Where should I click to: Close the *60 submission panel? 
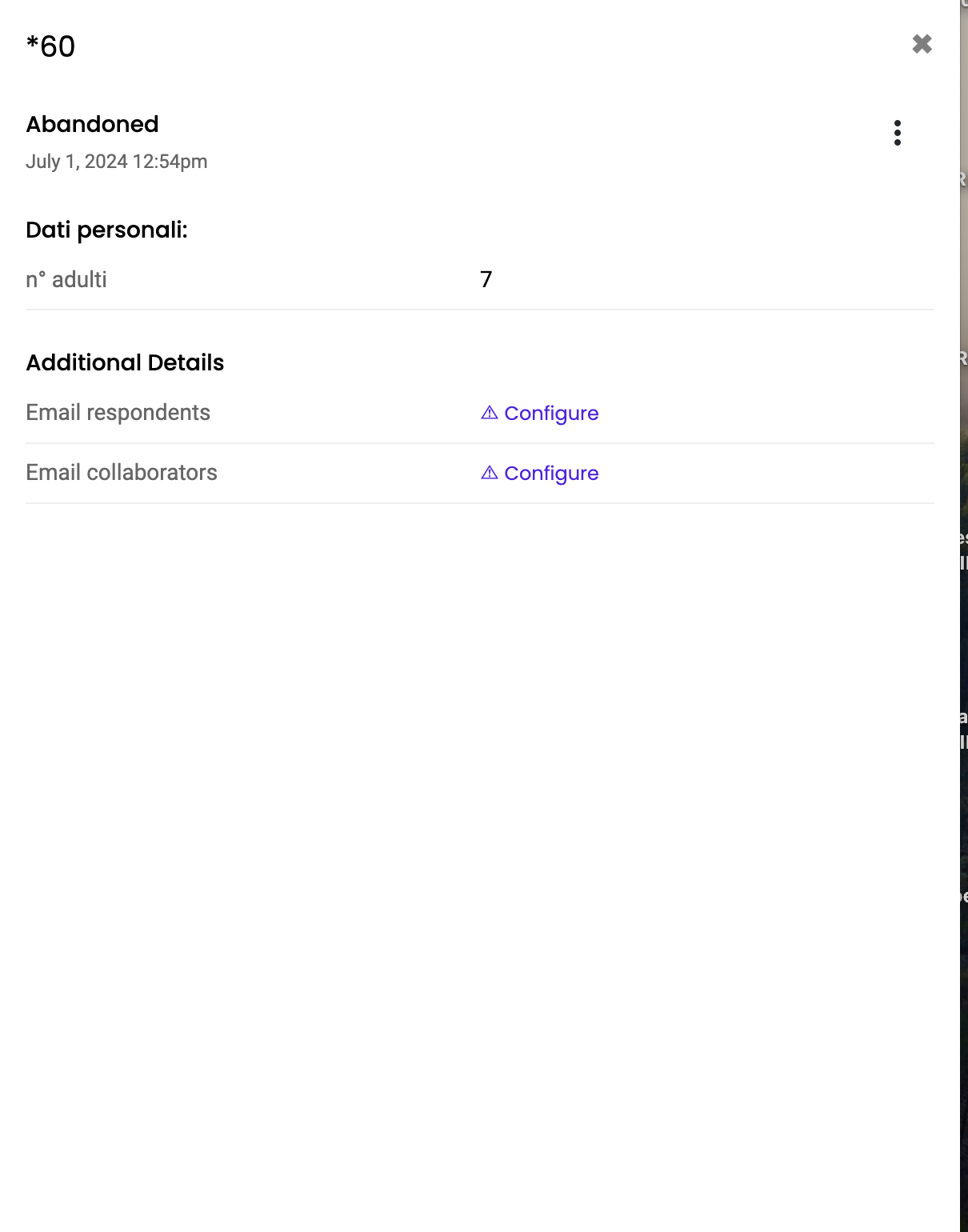[922, 44]
